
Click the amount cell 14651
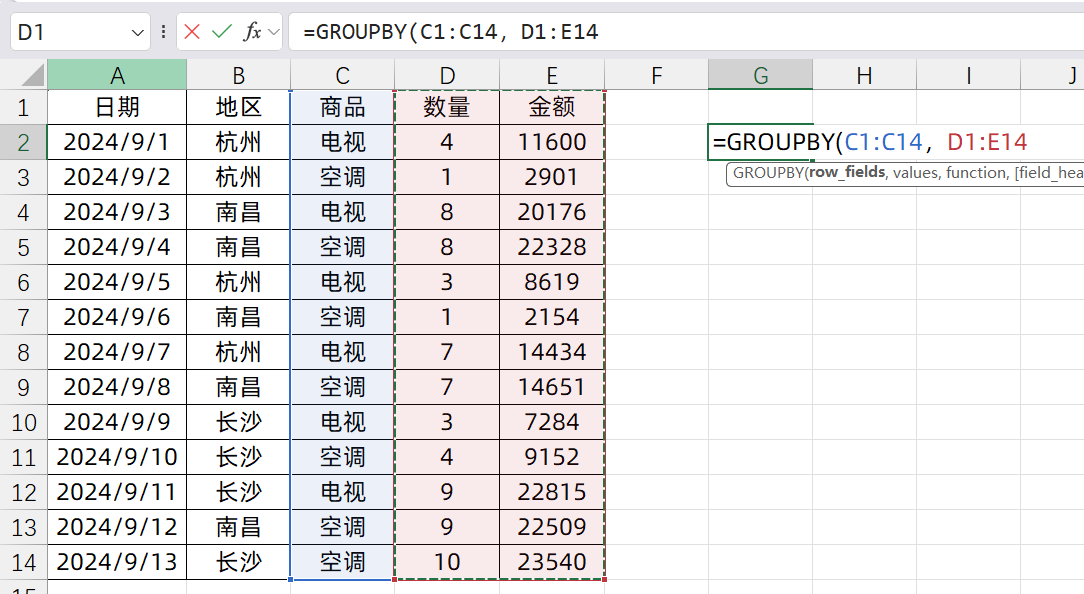[552, 387]
